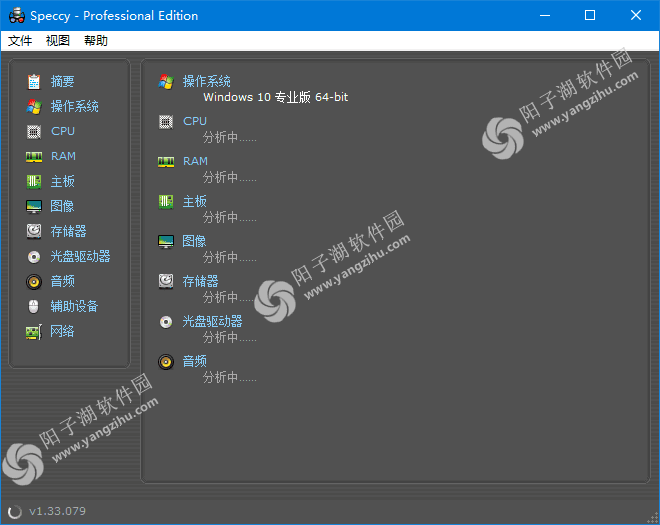The image size is (660, 525).
Task: Click the 操作系统 Windows flag icon in sidebar
Action: (34, 107)
